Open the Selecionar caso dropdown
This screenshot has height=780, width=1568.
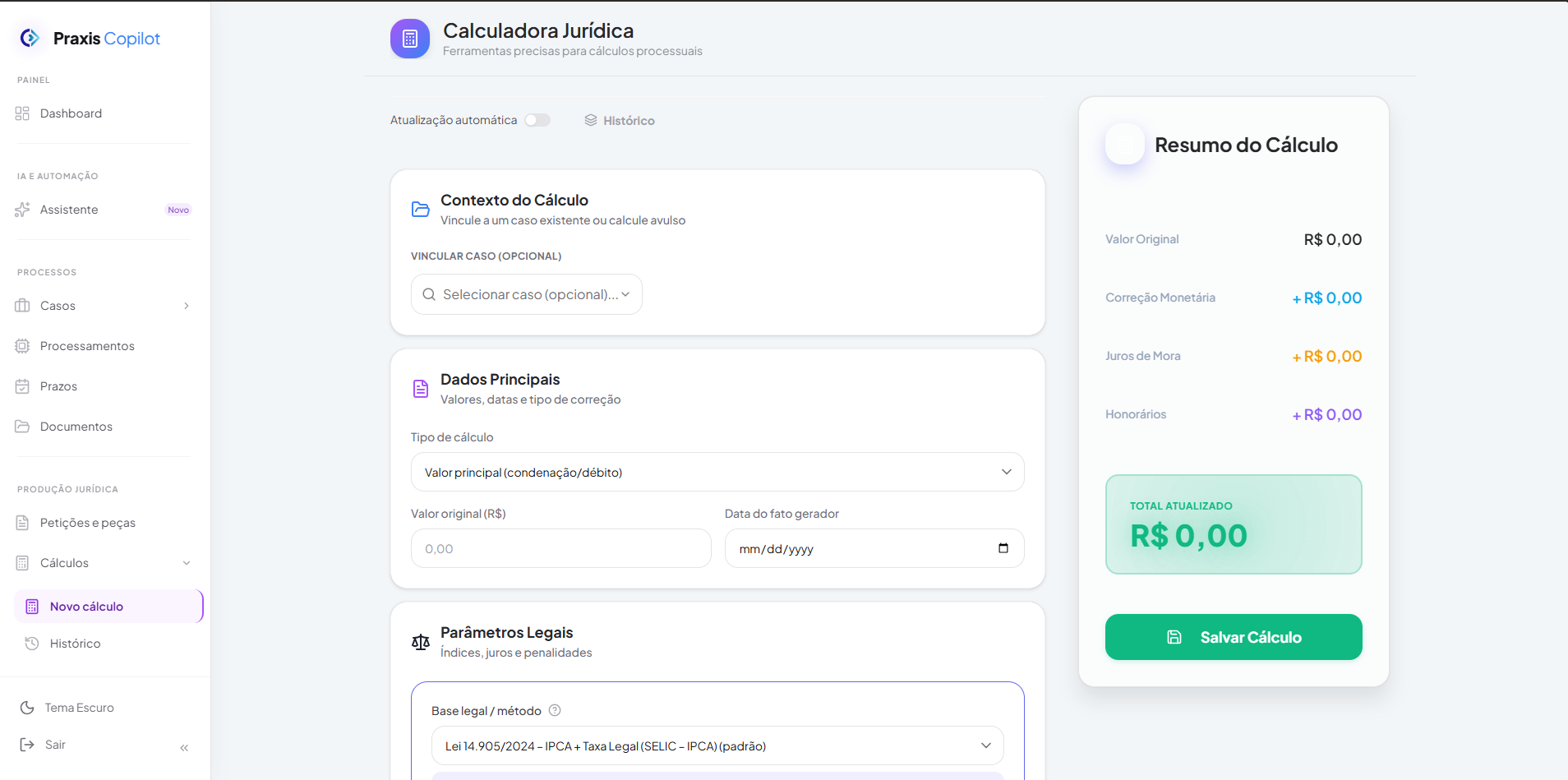(x=526, y=294)
